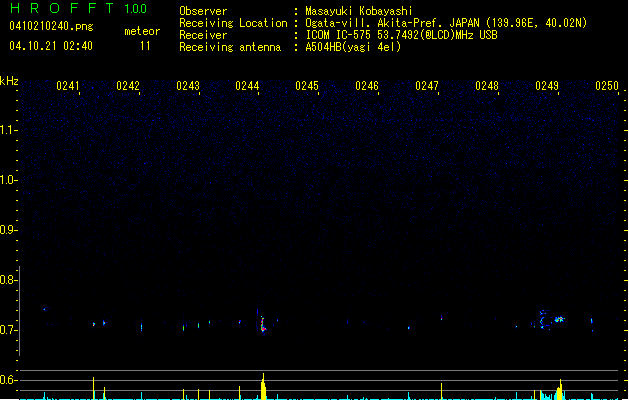
Task: Select the filename 0410210240.png
Action: tap(51, 26)
